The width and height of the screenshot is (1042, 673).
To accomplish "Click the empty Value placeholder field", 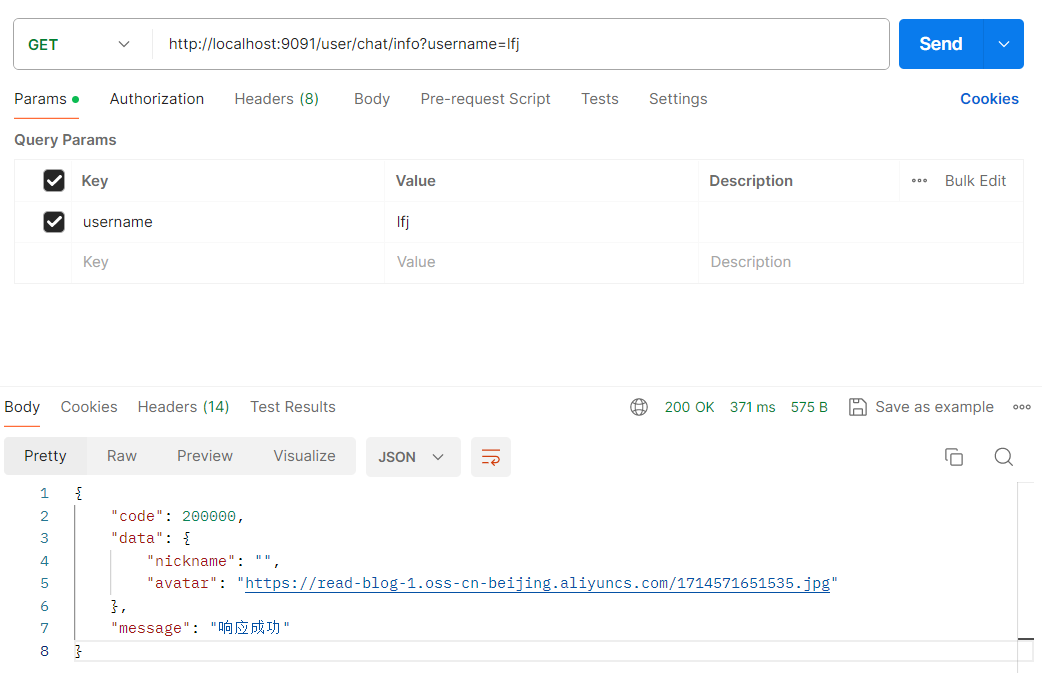I will (x=541, y=262).
